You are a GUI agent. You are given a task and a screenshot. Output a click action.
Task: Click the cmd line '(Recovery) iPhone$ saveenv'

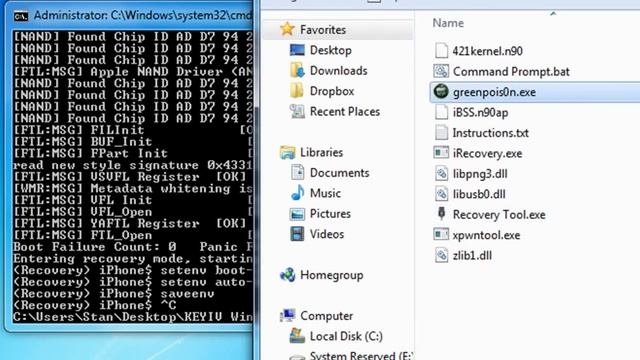pyautogui.click(x=113, y=294)
